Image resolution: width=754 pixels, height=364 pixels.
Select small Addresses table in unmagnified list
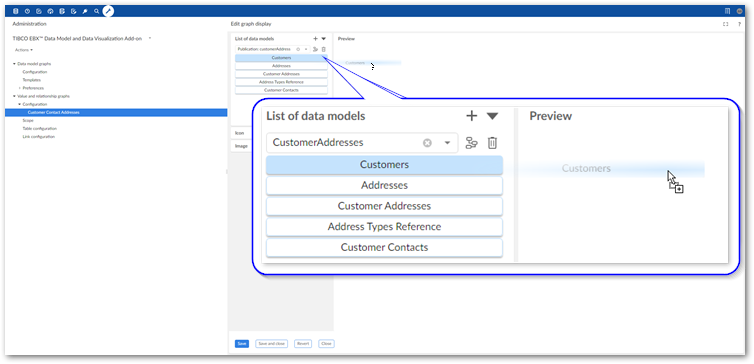tap(281, 66)
